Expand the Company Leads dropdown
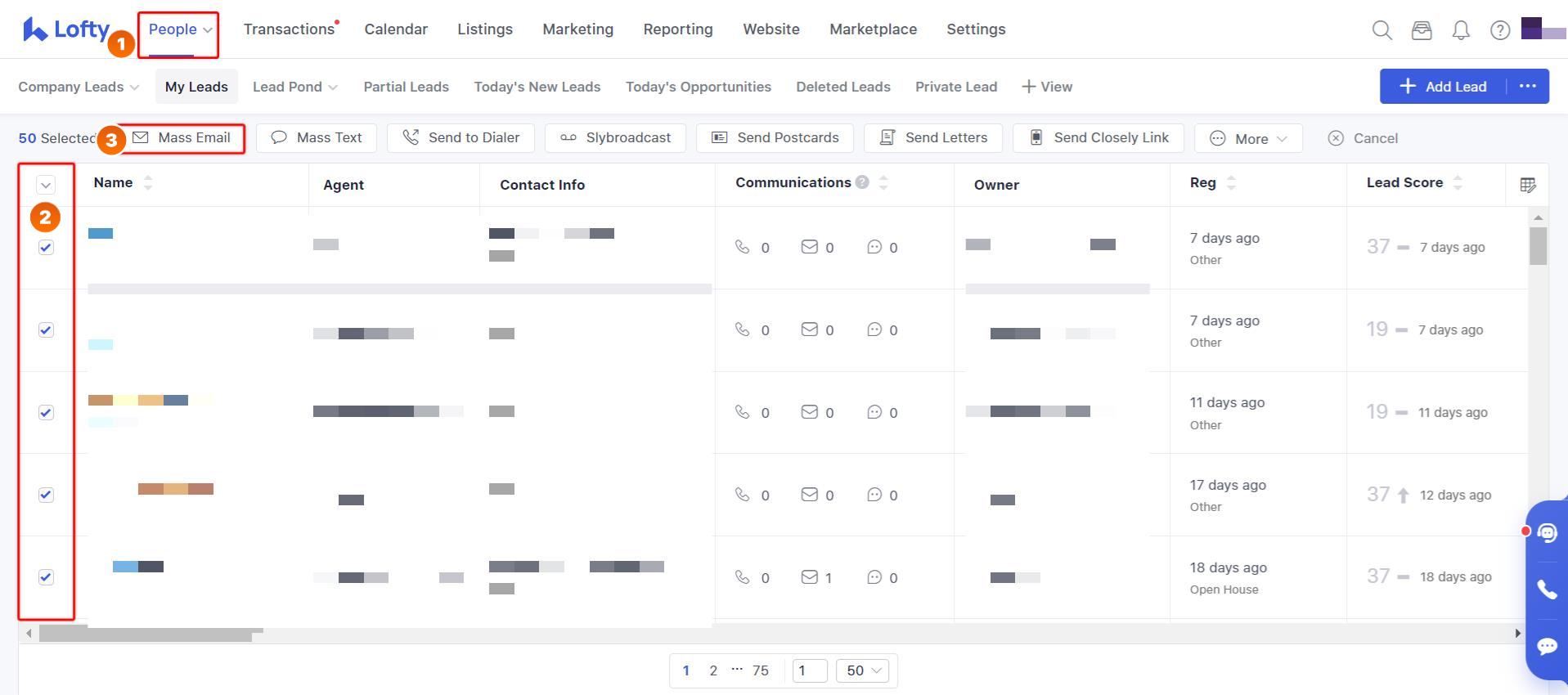The image size is (1568, 695). click(79, 87)
